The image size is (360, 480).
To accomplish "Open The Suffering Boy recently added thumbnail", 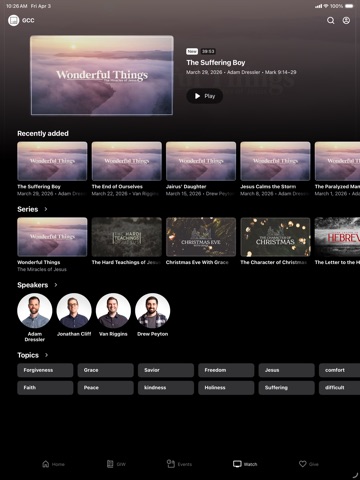I will point(52,161).
